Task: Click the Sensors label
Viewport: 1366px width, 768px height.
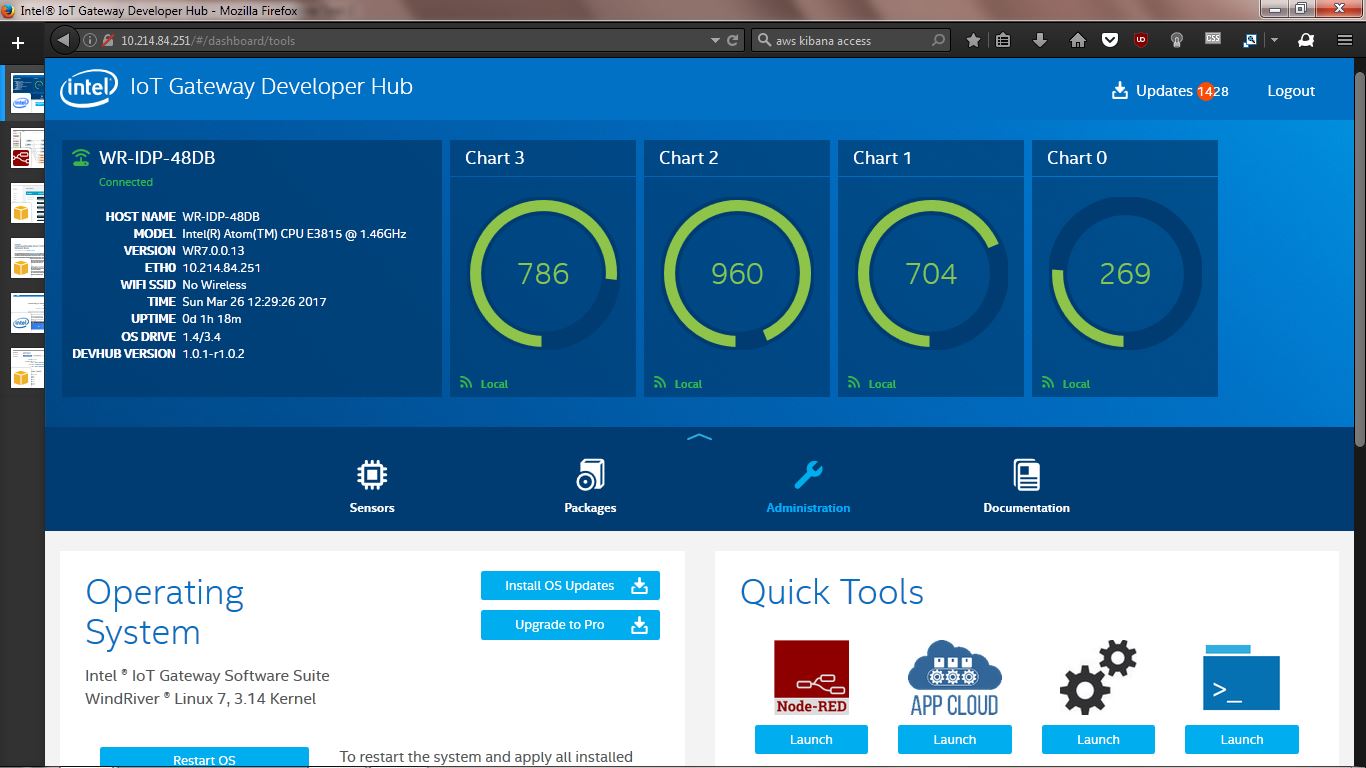Action: click(372, 508)
